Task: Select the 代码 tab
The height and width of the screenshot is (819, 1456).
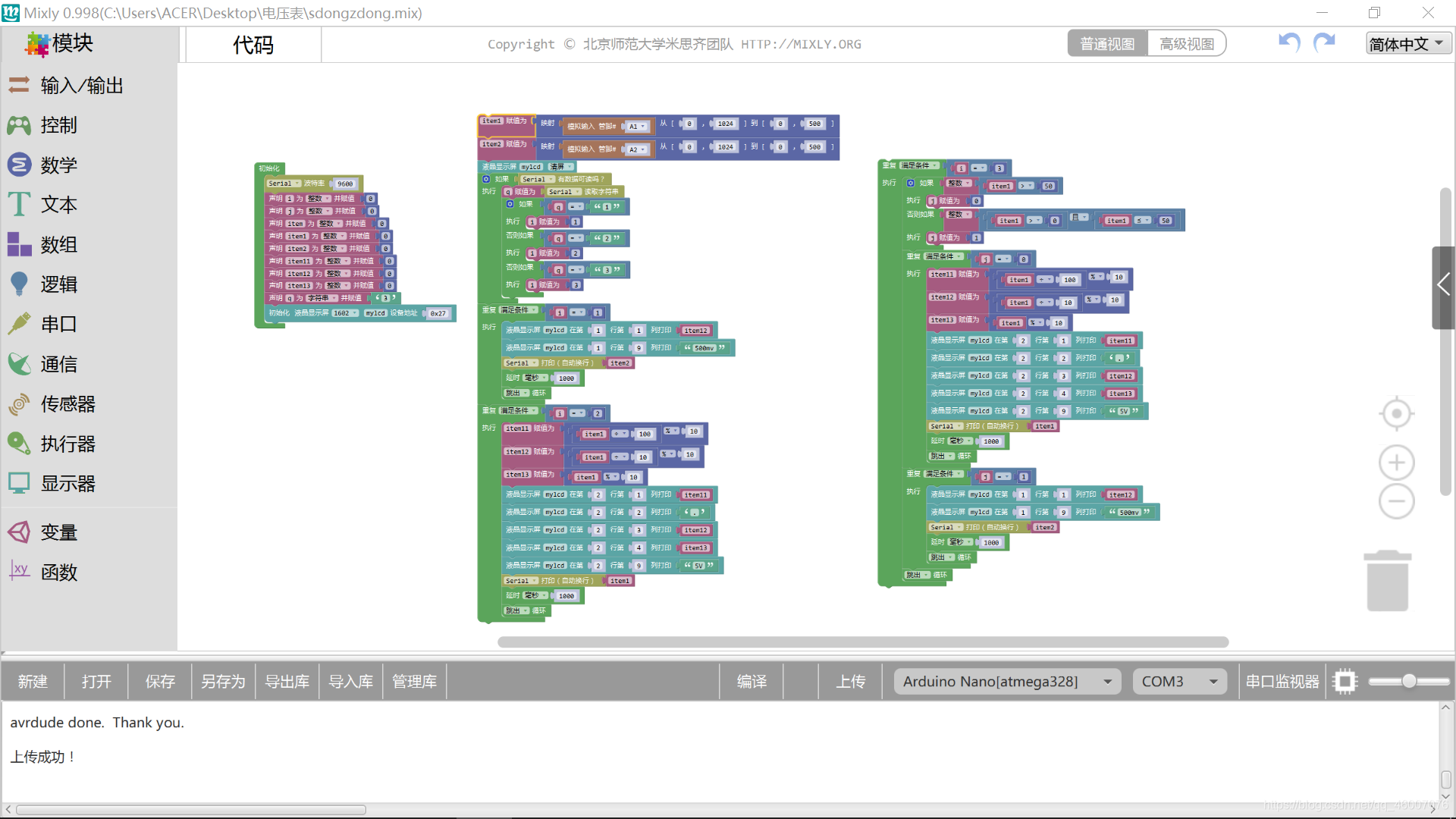Action: click(x=253, y=45)
